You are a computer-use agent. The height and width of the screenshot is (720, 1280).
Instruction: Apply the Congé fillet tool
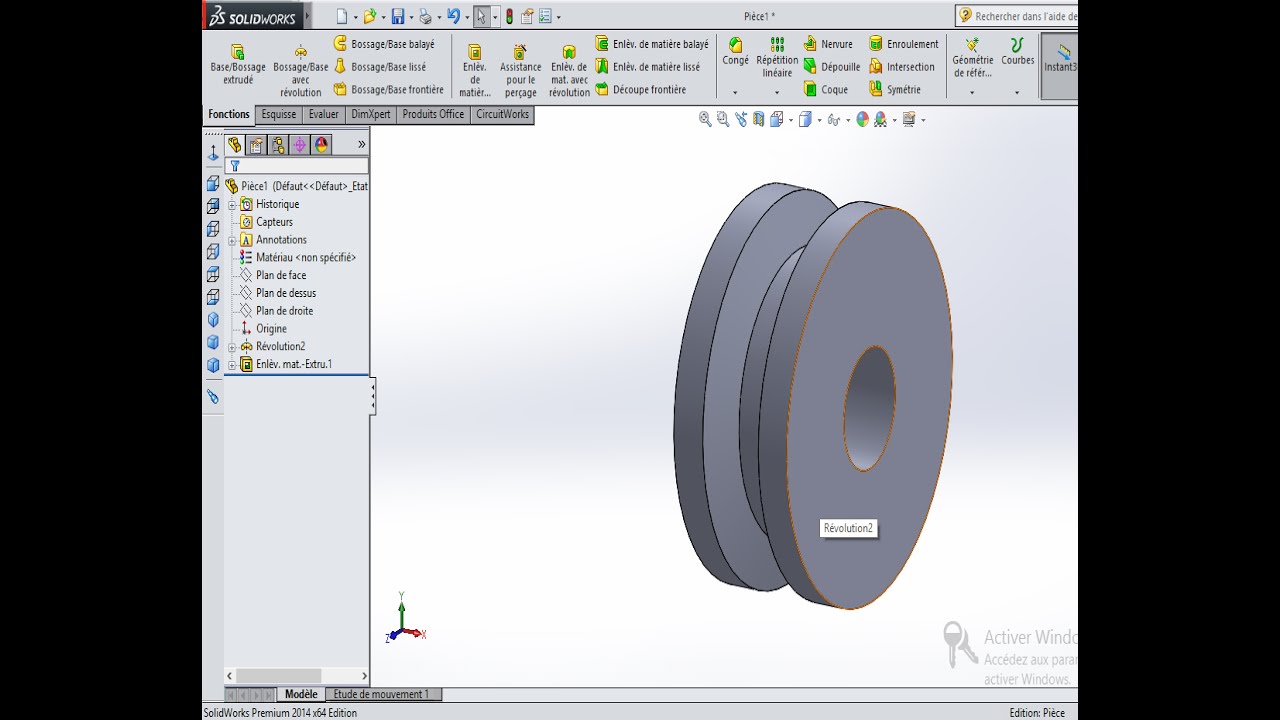pos(735,52)
